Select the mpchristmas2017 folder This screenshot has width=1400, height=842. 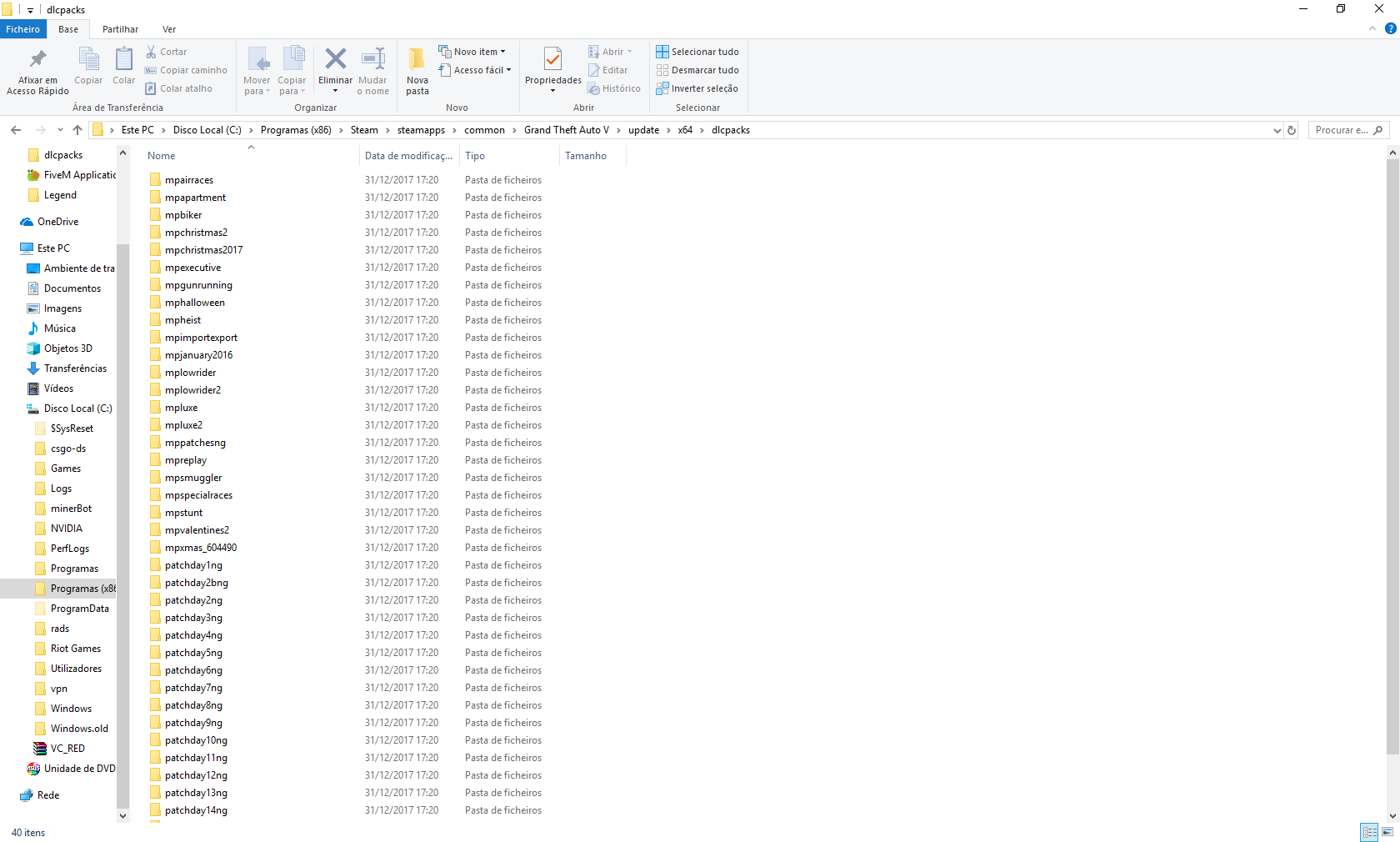click(203, 250)
